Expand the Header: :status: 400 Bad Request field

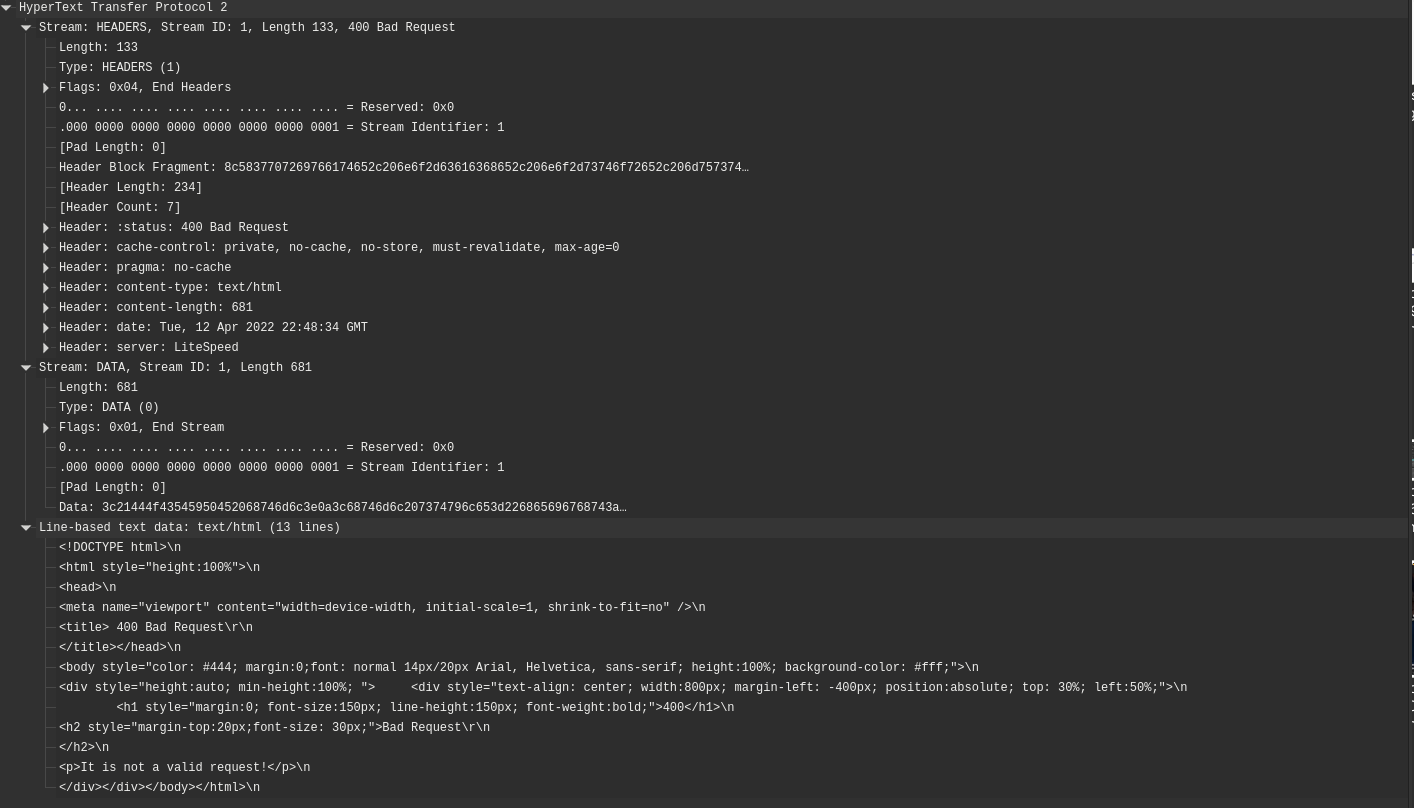point(46,227)
